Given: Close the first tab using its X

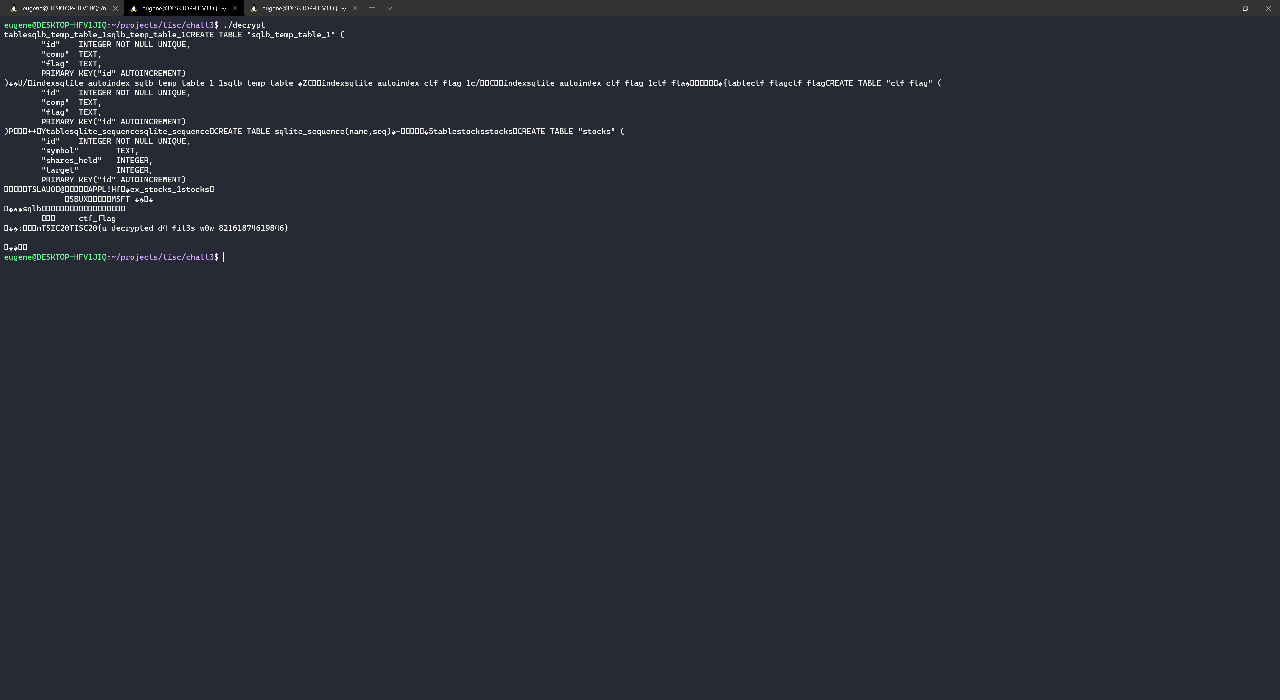Looking at the screenshot, I should point(114,7).
